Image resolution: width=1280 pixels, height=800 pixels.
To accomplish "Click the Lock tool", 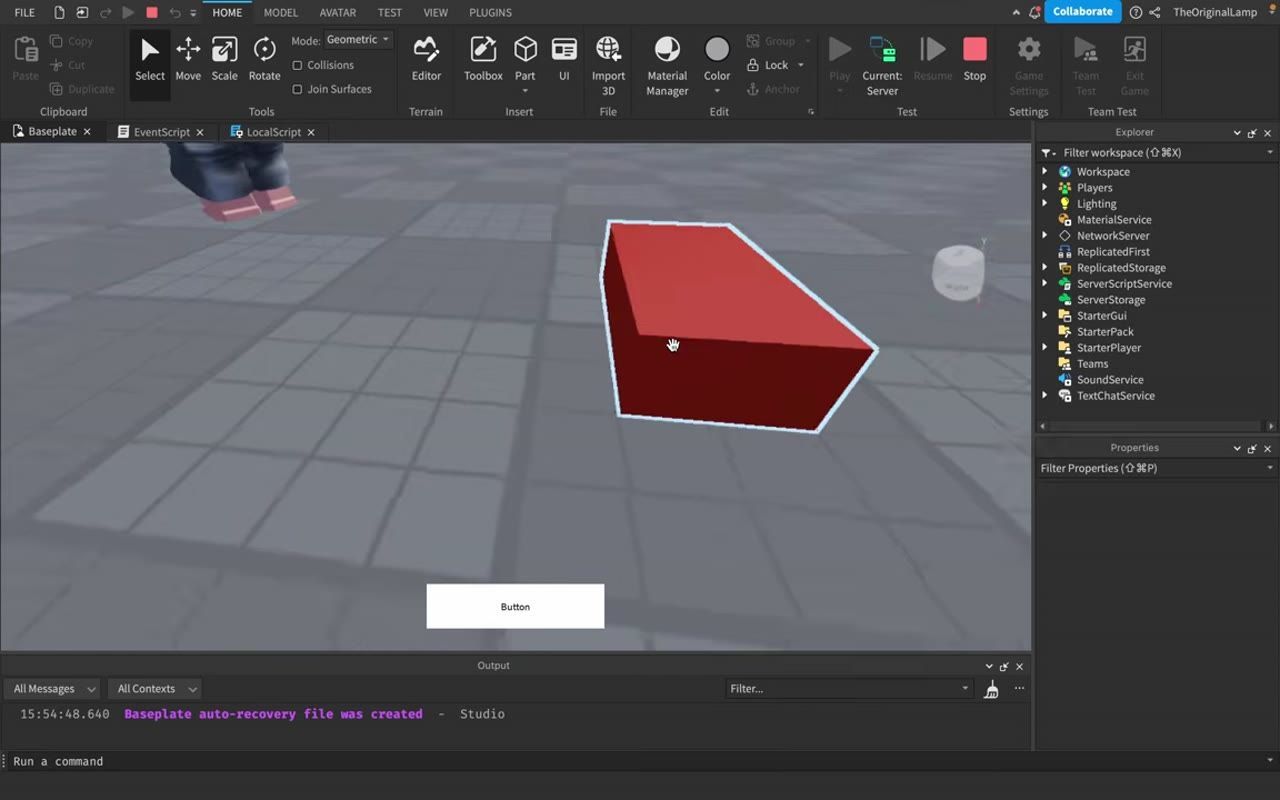I will tap(768, 65).
